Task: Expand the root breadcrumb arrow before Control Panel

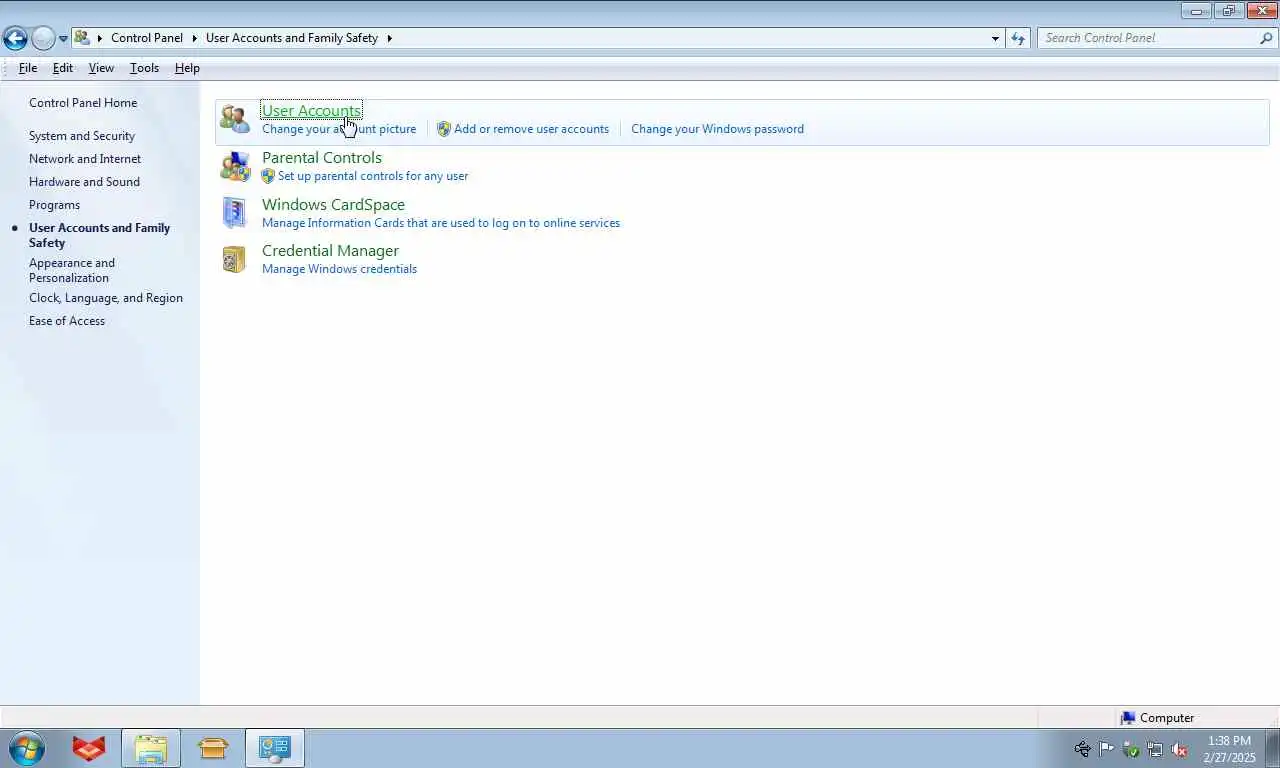Action: 100,38
